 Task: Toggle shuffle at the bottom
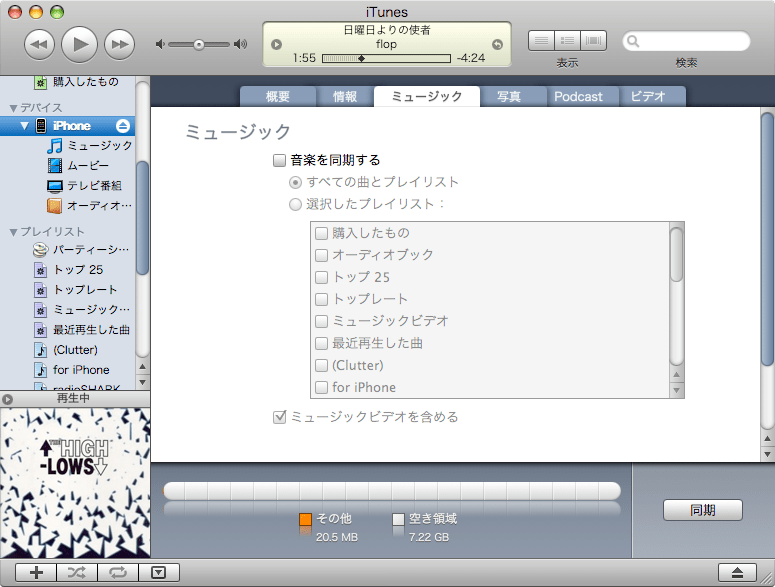point(77,573)
